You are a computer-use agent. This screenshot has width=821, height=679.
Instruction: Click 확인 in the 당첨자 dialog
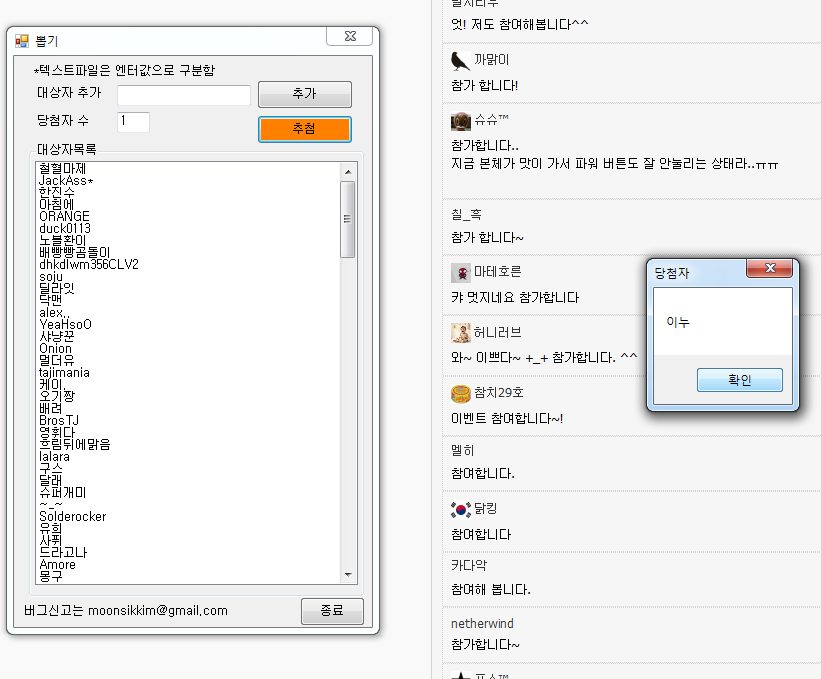[739, 380]
